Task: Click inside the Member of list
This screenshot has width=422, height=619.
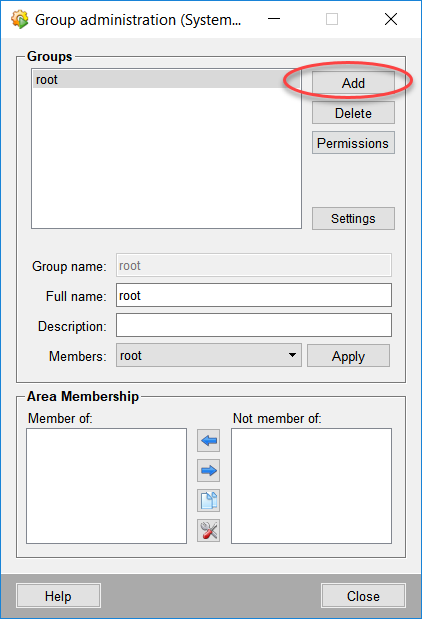Action: pos(107,486)
